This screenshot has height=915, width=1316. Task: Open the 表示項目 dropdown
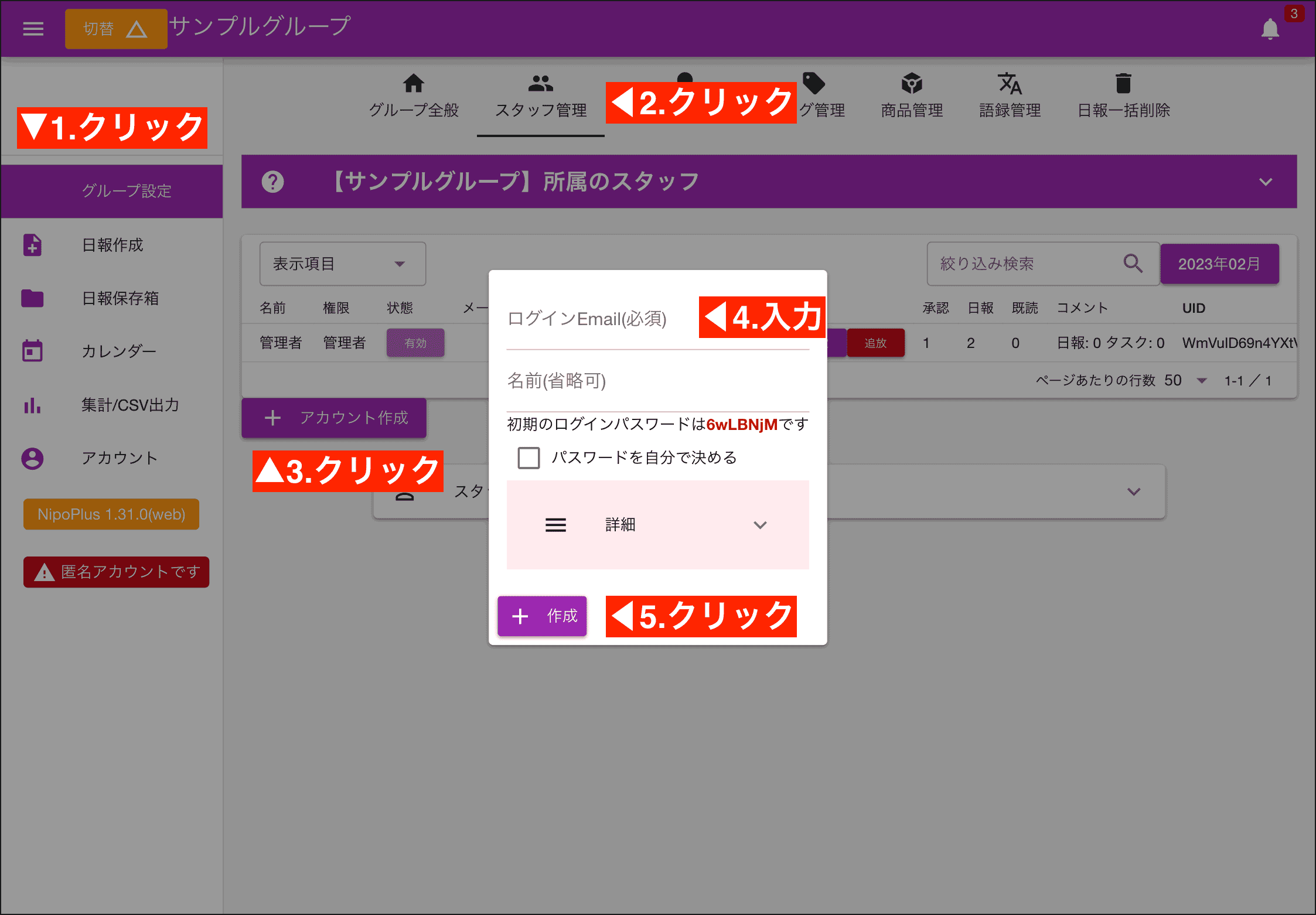(342, 264)
